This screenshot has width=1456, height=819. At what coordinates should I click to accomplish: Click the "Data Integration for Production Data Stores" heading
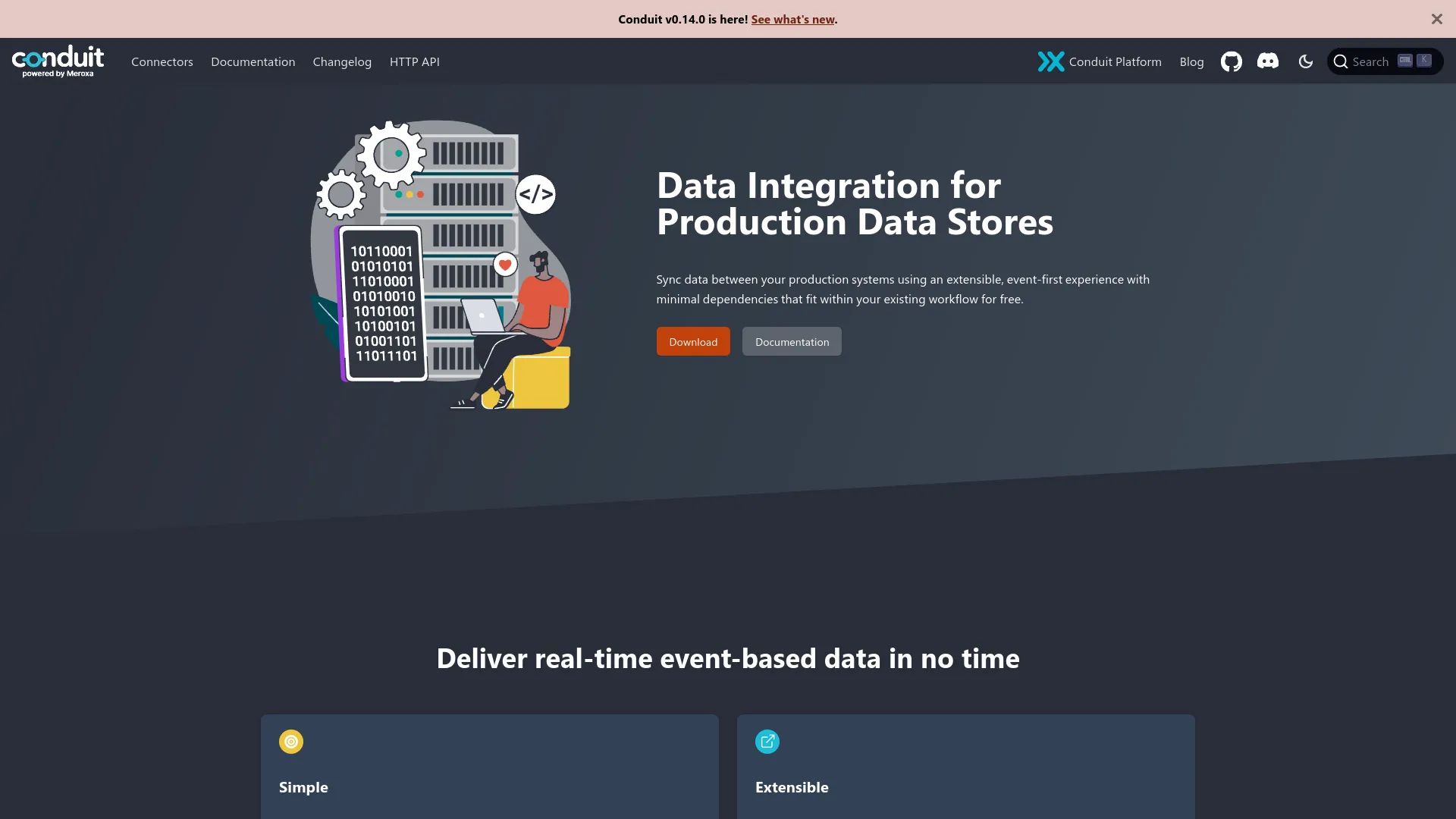(x=855, y=203)
